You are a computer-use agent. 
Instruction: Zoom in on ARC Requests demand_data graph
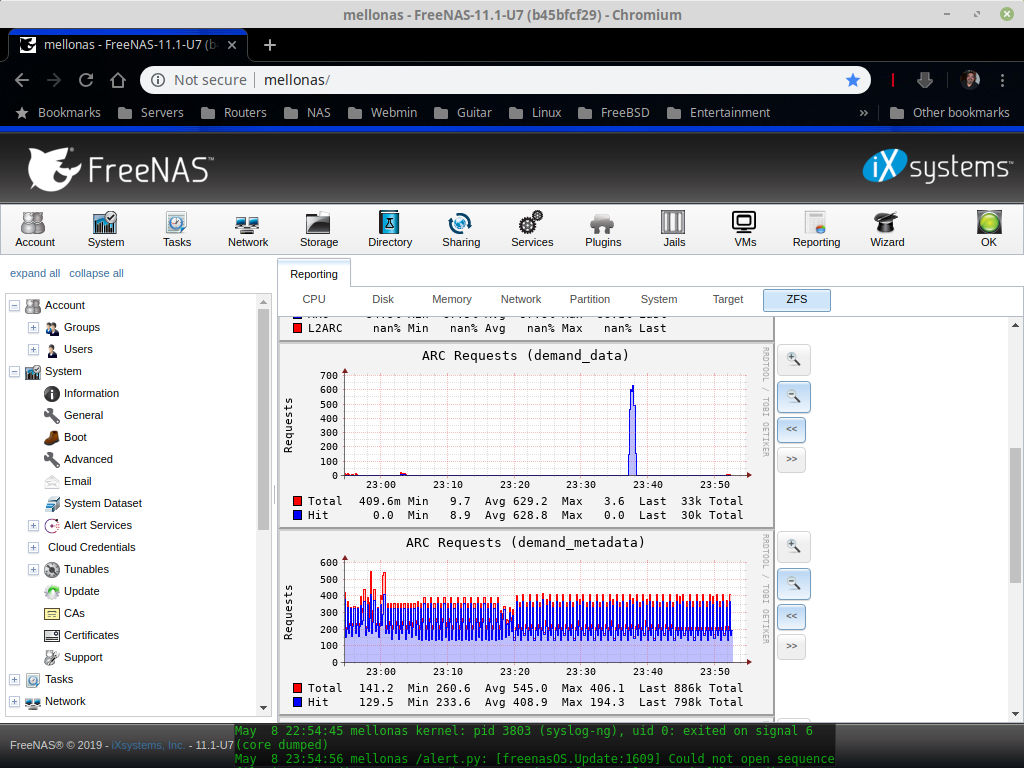(793, 360)
